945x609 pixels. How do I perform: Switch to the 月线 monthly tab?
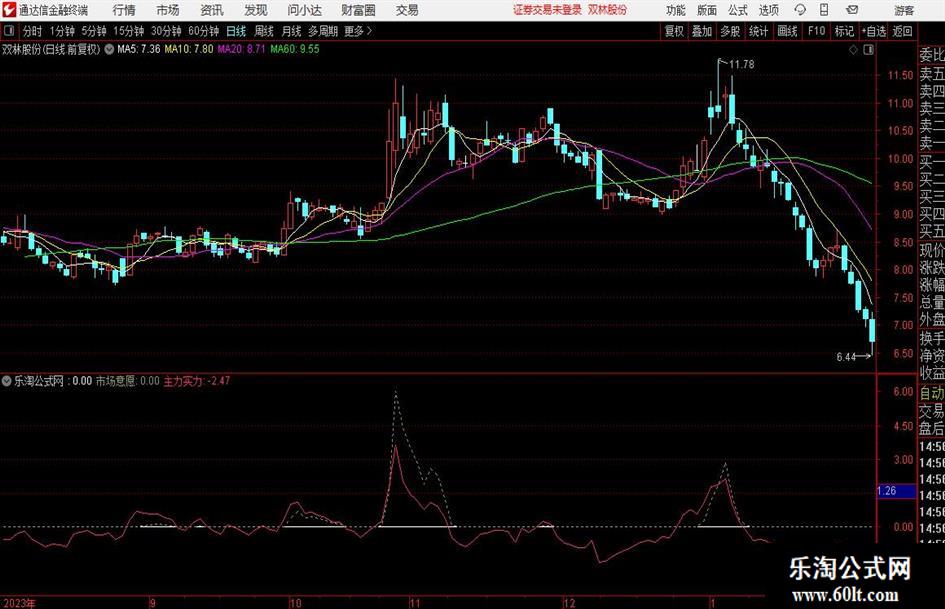[292, 31]
